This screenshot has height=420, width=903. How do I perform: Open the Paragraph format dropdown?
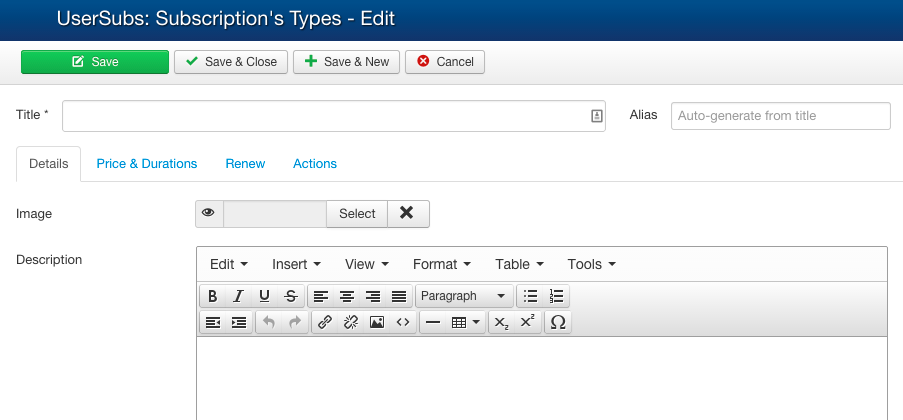coord(463,296)
